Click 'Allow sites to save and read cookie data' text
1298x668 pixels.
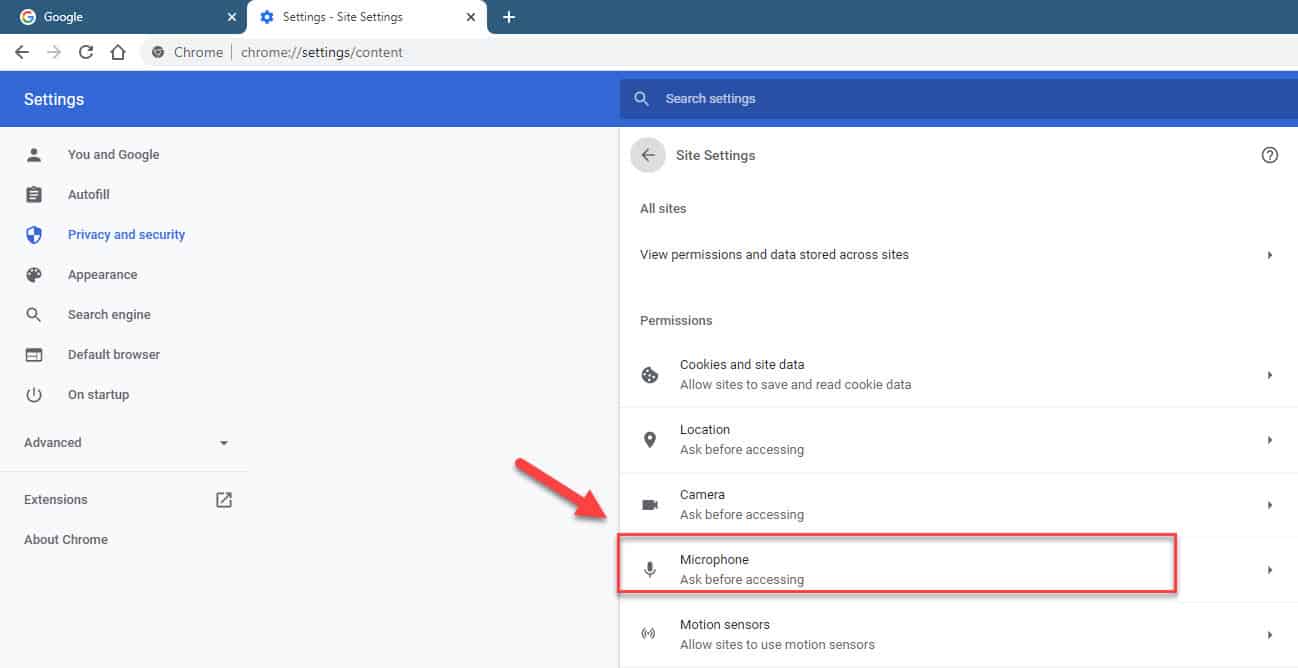tap(795, 385)
